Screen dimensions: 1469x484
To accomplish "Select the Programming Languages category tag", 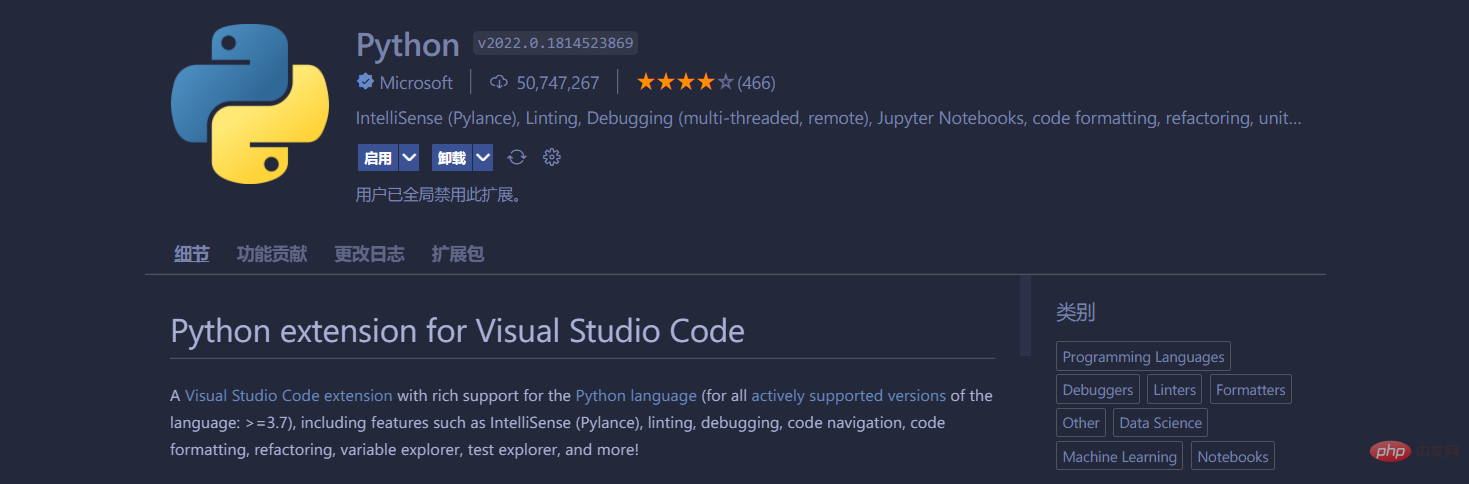I will pyautogui.click(x=1143, y=357).
